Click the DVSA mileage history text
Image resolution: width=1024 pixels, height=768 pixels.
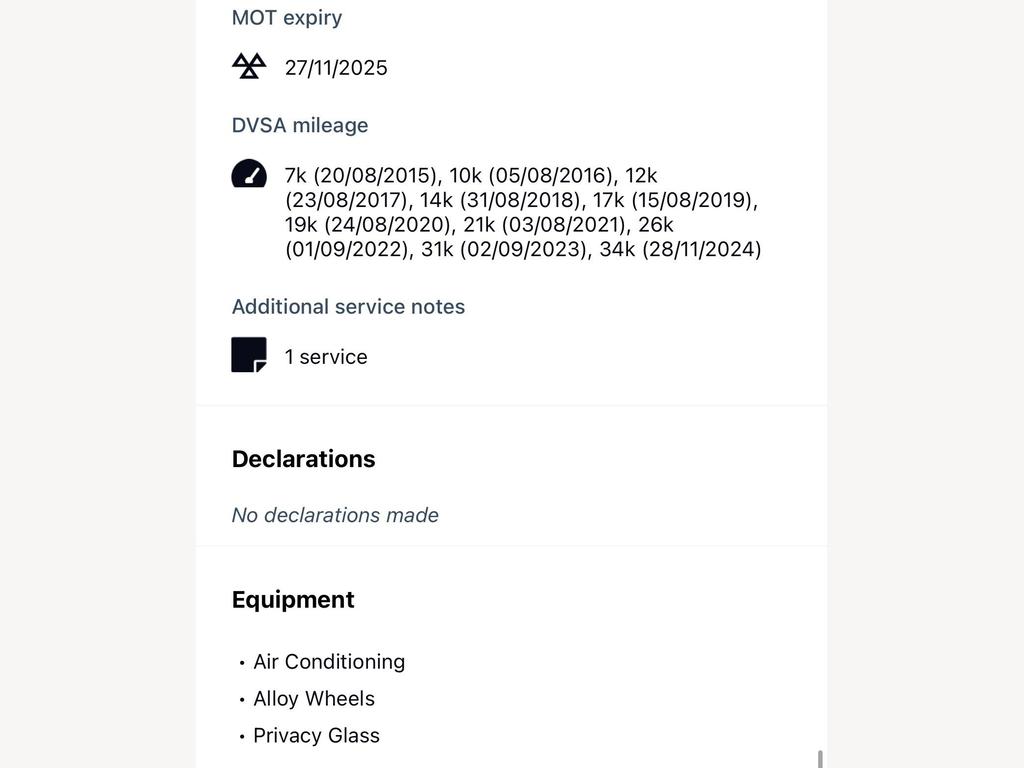[x=522, y=212]
